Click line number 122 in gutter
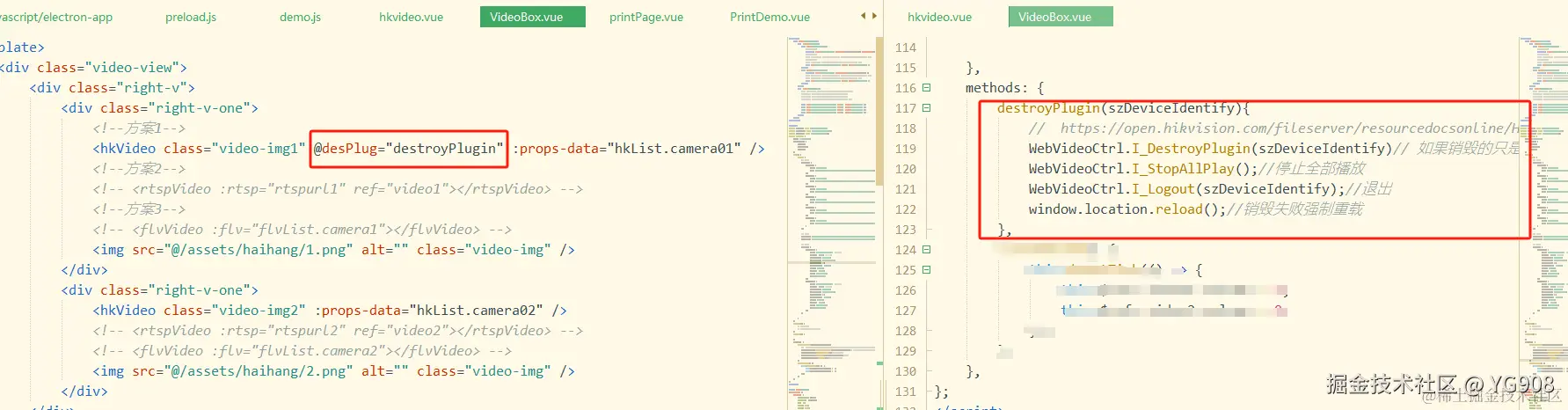This screenshot has height=410, width=1568. tap(905, 209)
